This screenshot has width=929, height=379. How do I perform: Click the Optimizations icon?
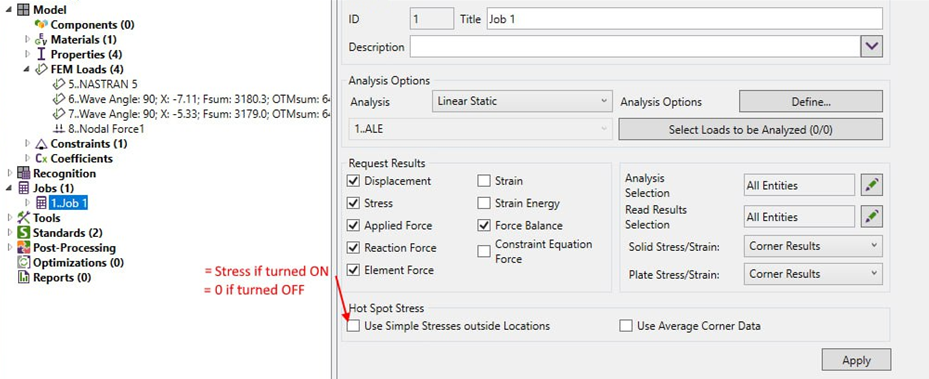[x=24, y=262]
